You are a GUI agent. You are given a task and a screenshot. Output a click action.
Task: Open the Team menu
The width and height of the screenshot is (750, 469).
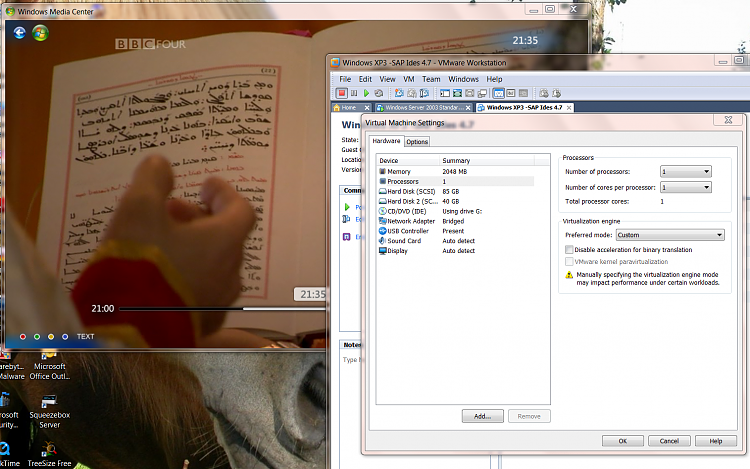tap(431, 79)
